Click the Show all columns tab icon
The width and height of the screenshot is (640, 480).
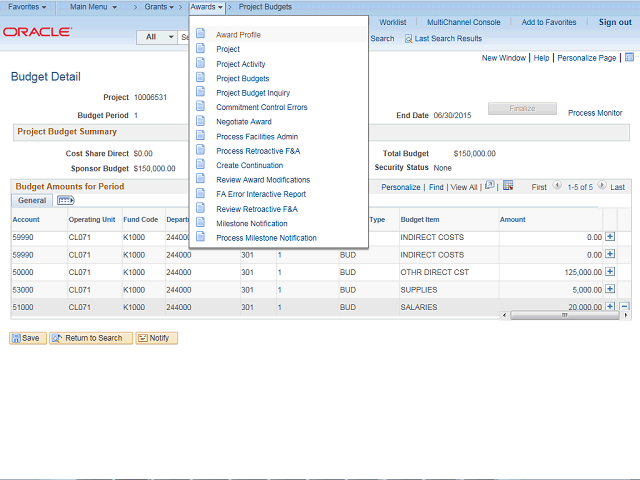pos(66,201)
